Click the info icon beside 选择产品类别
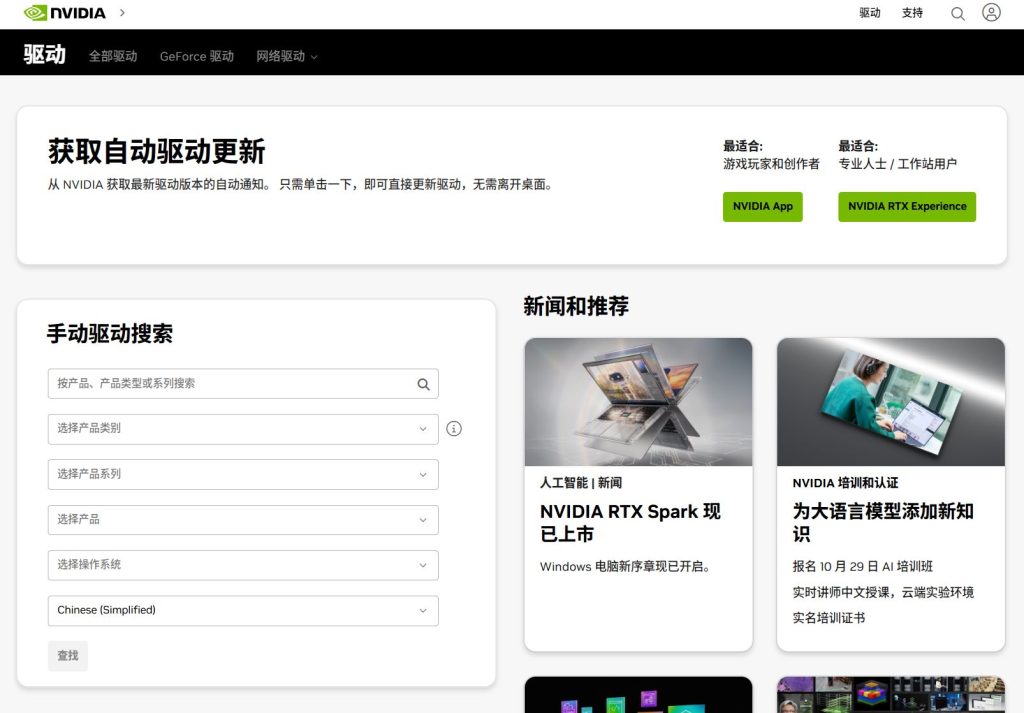The height and width of the screenshot is (713, 1024). 454,429
